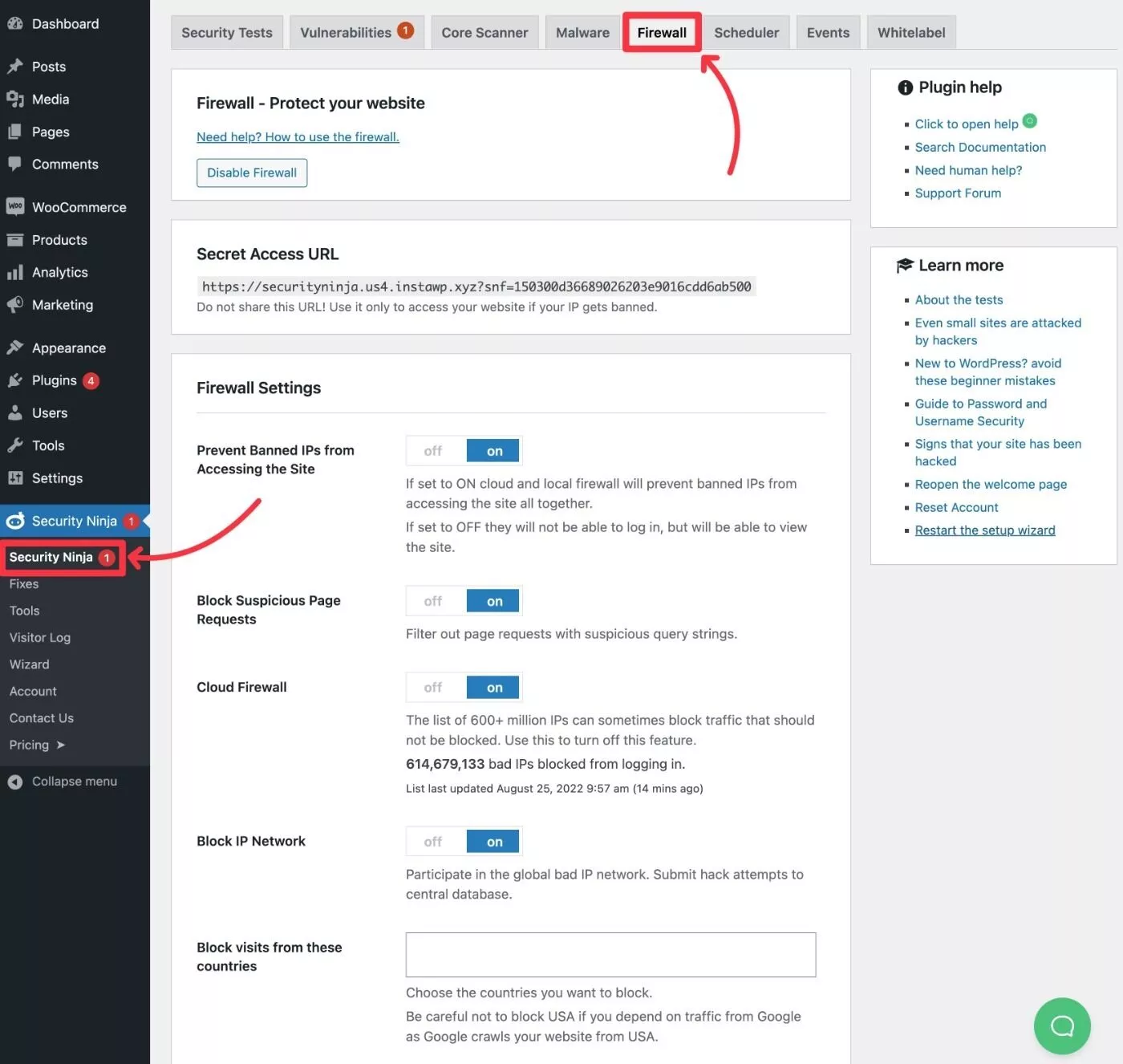Open the About the tests link
Viewport: 1123px width, 1064px height.
[959, 300]
